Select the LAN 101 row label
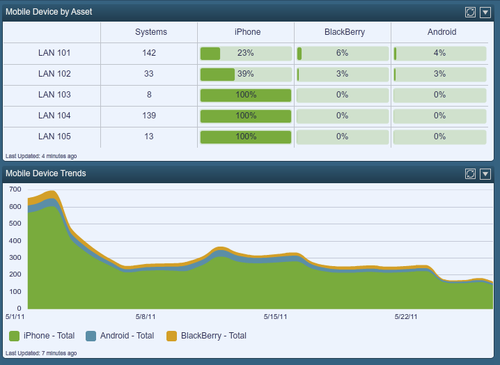The width and height of the screenshot is (500, 365). [x=54, y=53]
